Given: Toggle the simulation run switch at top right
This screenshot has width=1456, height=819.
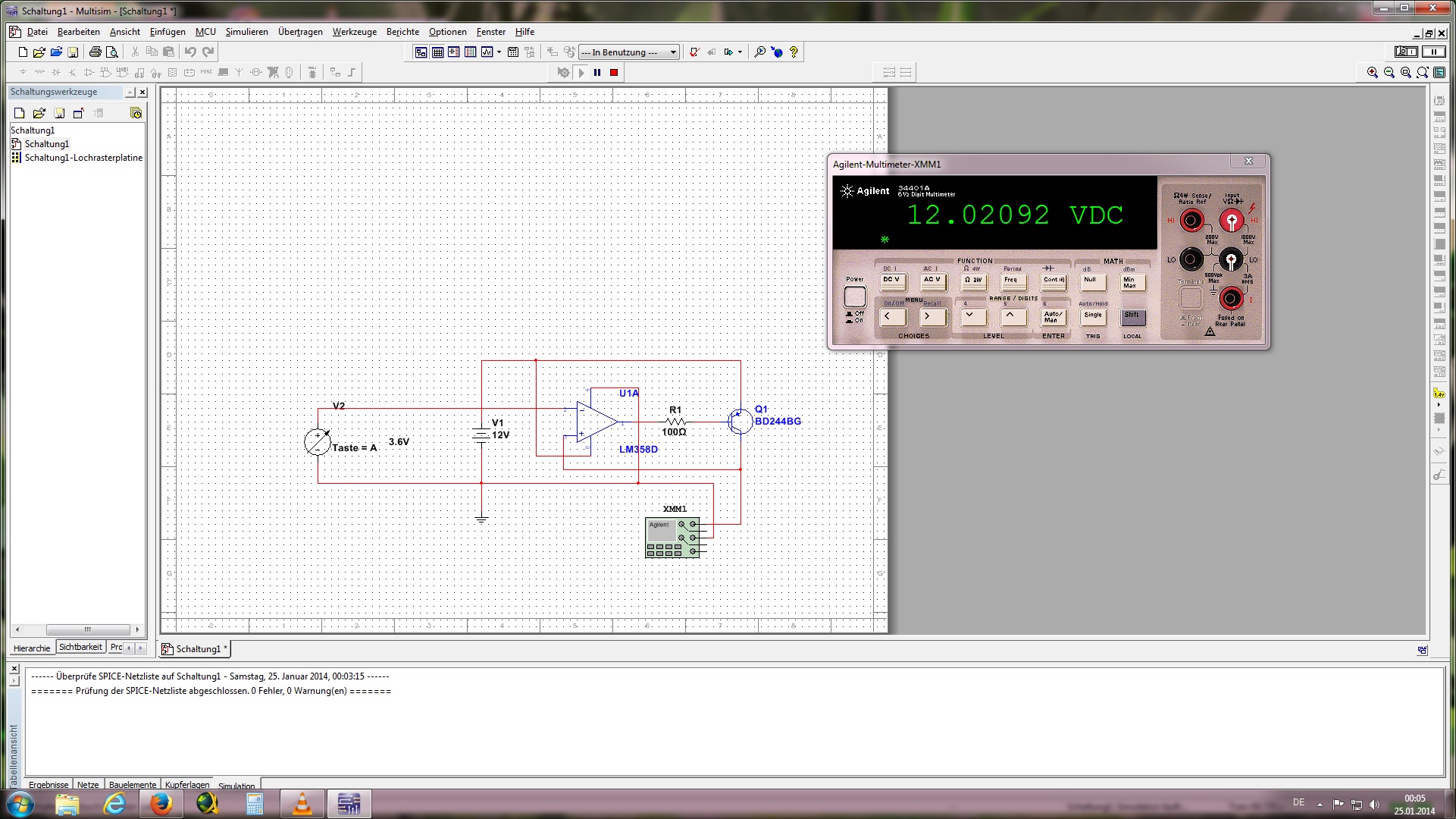Looking at the screenshot, I should (x=1406, y=52).
